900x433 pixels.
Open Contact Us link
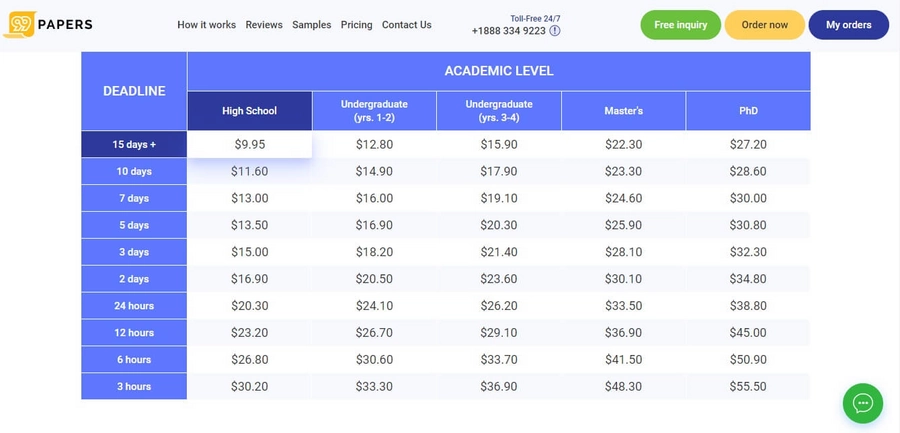pos(406,25)
